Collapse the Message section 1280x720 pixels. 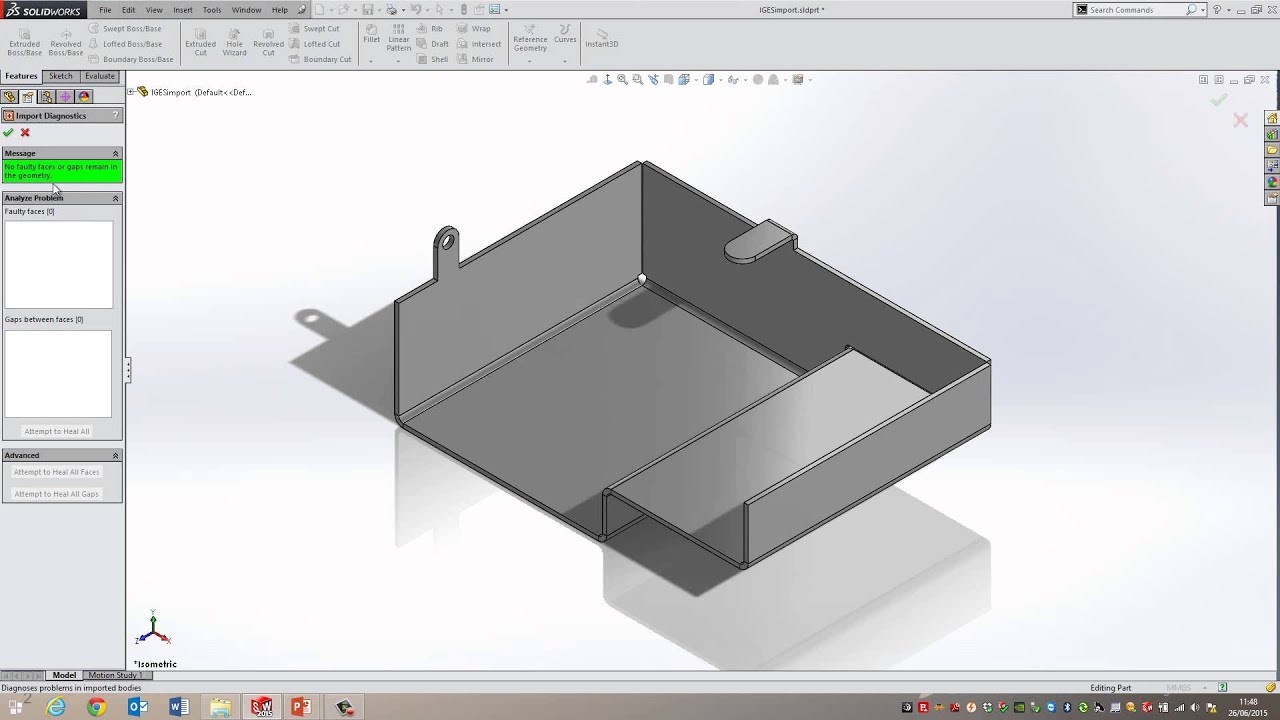click(x=115, y=153)
